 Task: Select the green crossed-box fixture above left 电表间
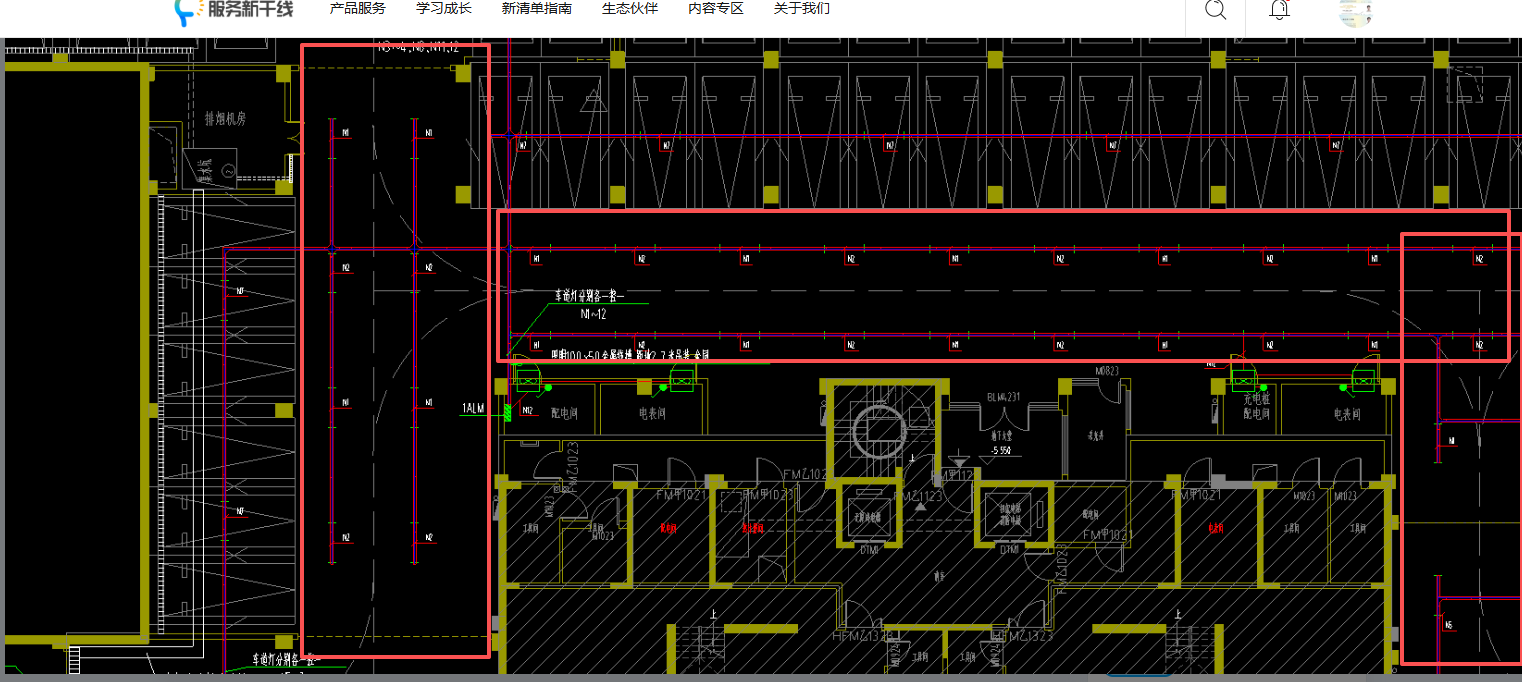(682, 380)
